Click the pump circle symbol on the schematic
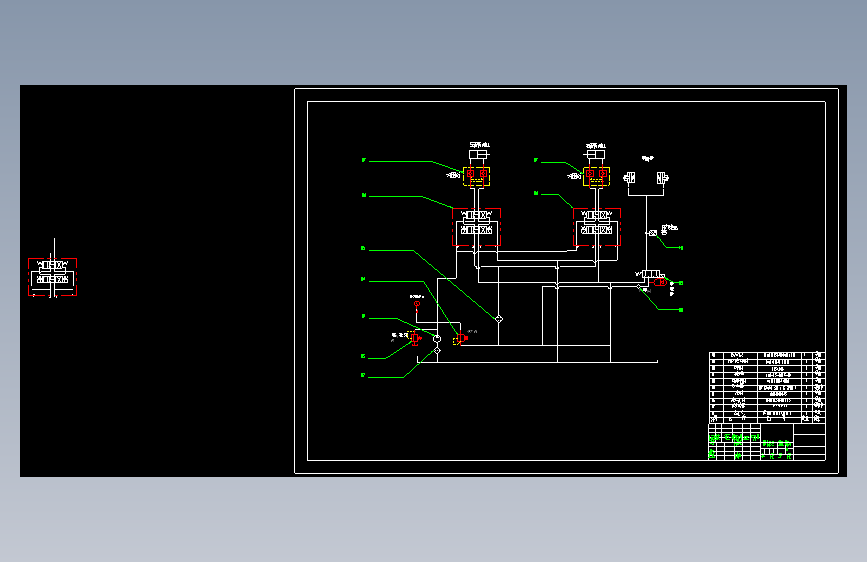This screenshot has width=867, height=562. tap(437, 339)
